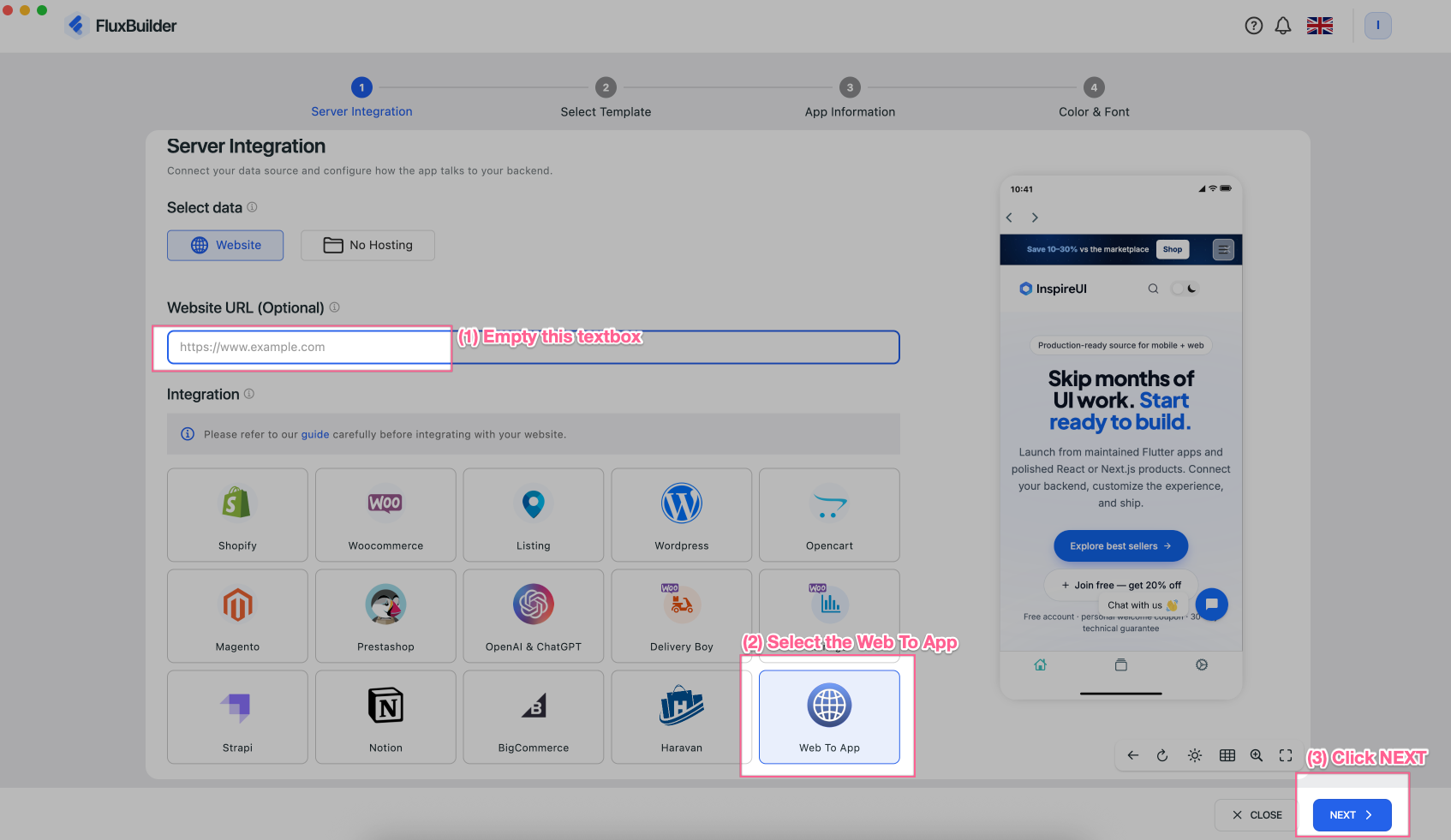Click the NEXT button

coord(1352,815)
